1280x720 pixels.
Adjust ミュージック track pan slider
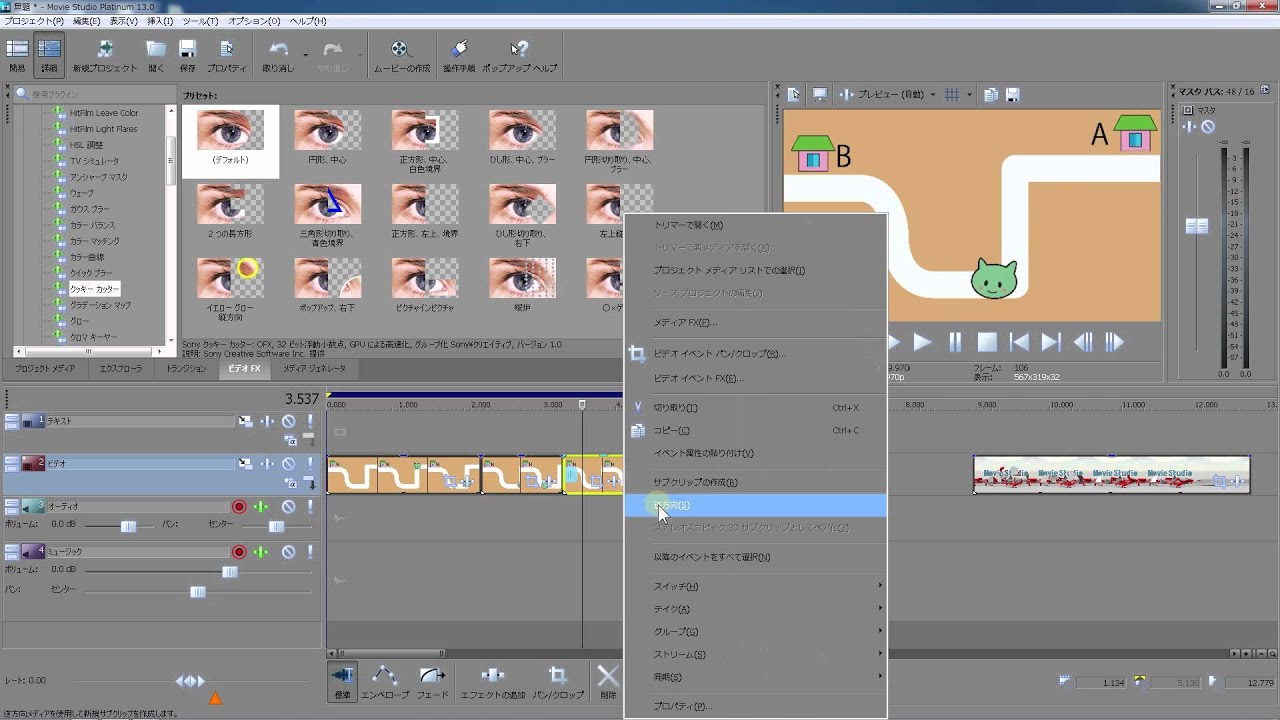coord(197,592)
